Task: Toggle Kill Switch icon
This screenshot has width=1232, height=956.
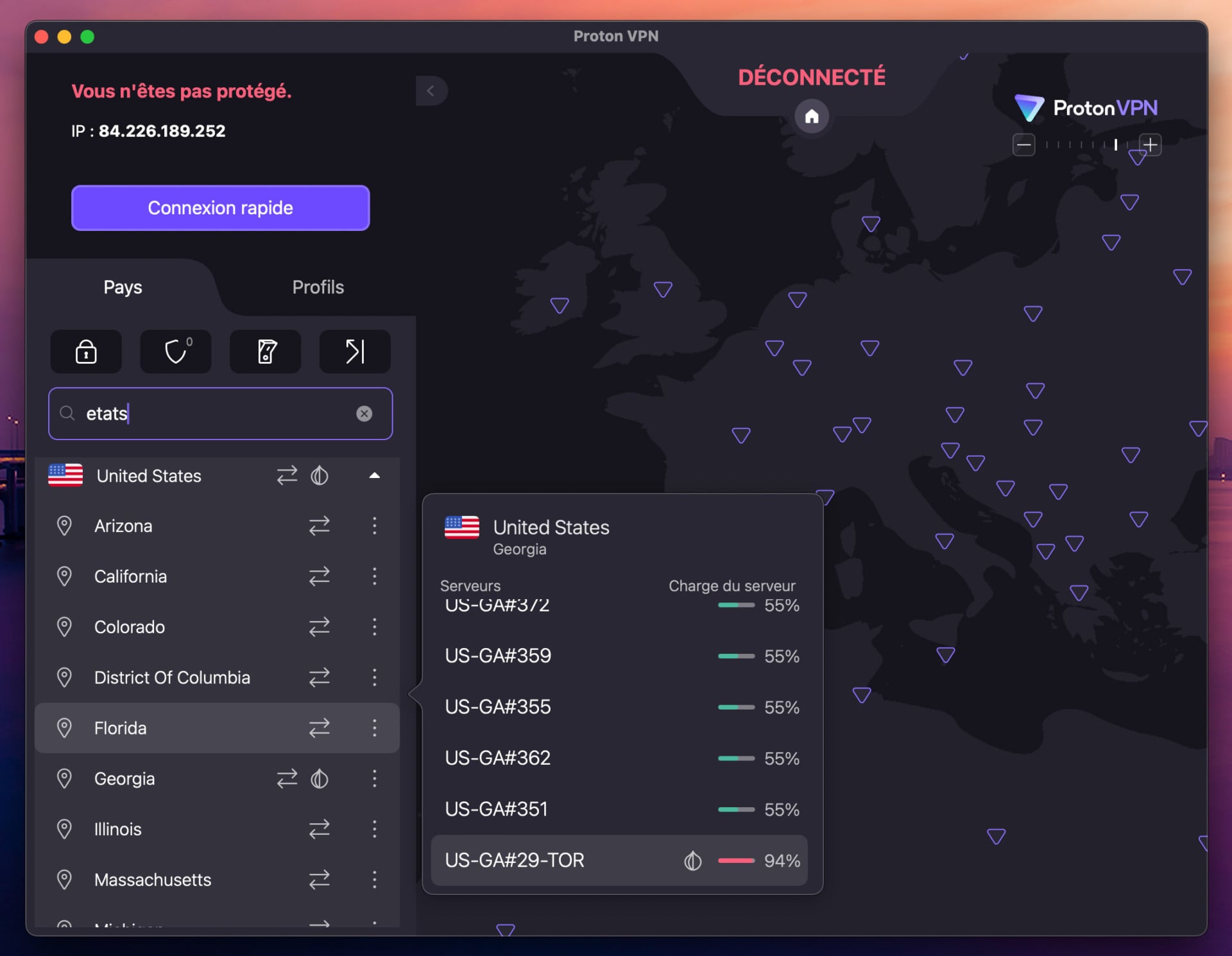Action: click(x=266, y=352)
